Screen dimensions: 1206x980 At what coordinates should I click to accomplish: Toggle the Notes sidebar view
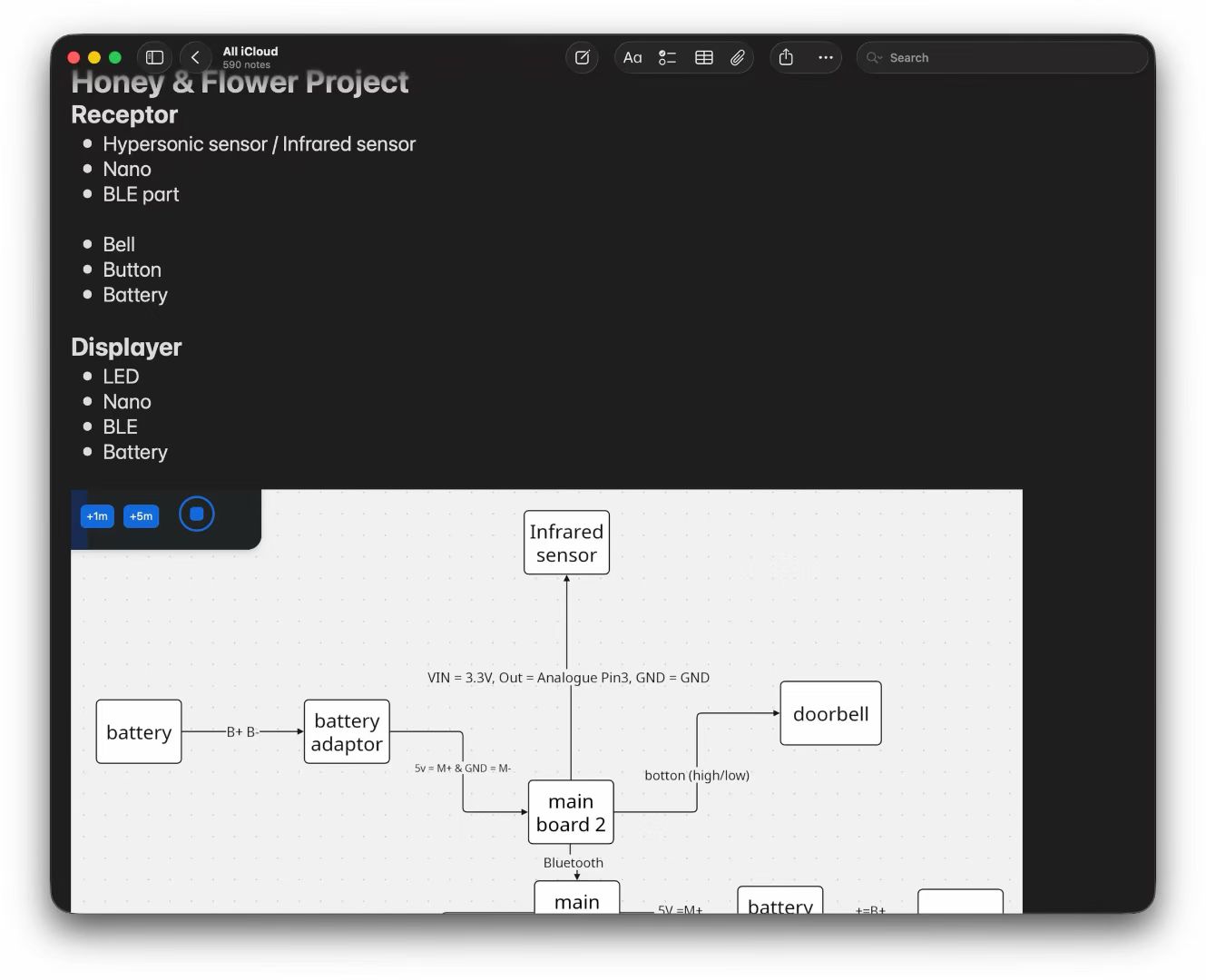tap(154, 57)
